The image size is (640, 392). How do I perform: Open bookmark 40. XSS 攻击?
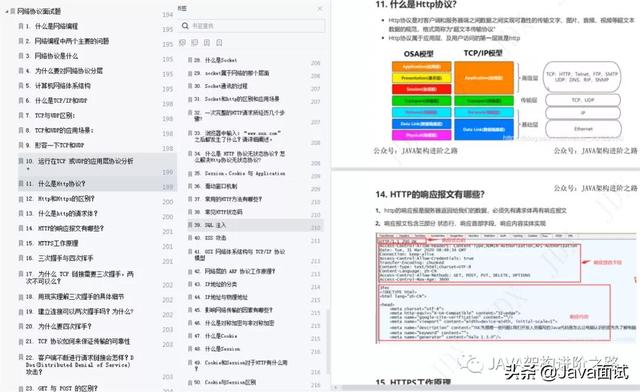(x=210, y=238)
